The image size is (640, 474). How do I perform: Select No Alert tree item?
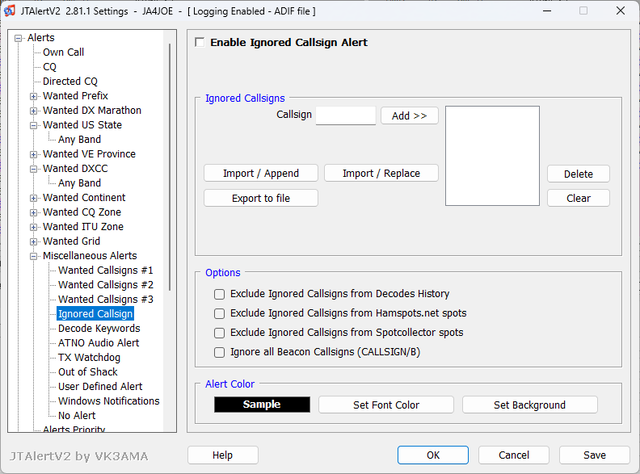[77, 416]
